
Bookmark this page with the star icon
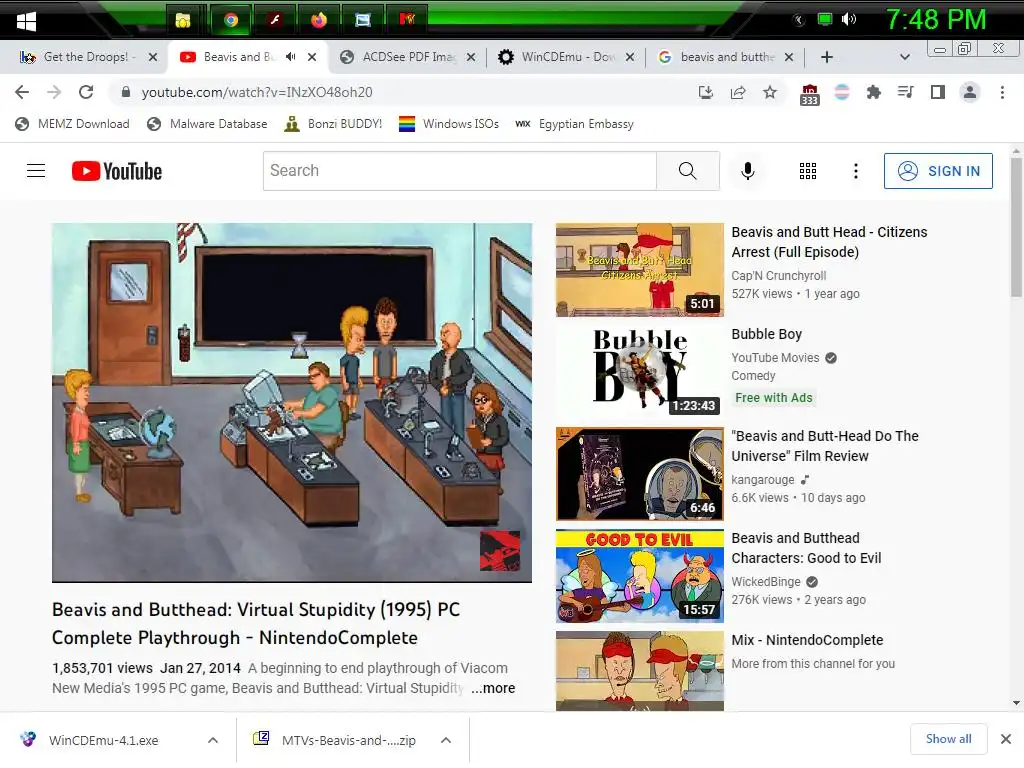pos(770,92)
